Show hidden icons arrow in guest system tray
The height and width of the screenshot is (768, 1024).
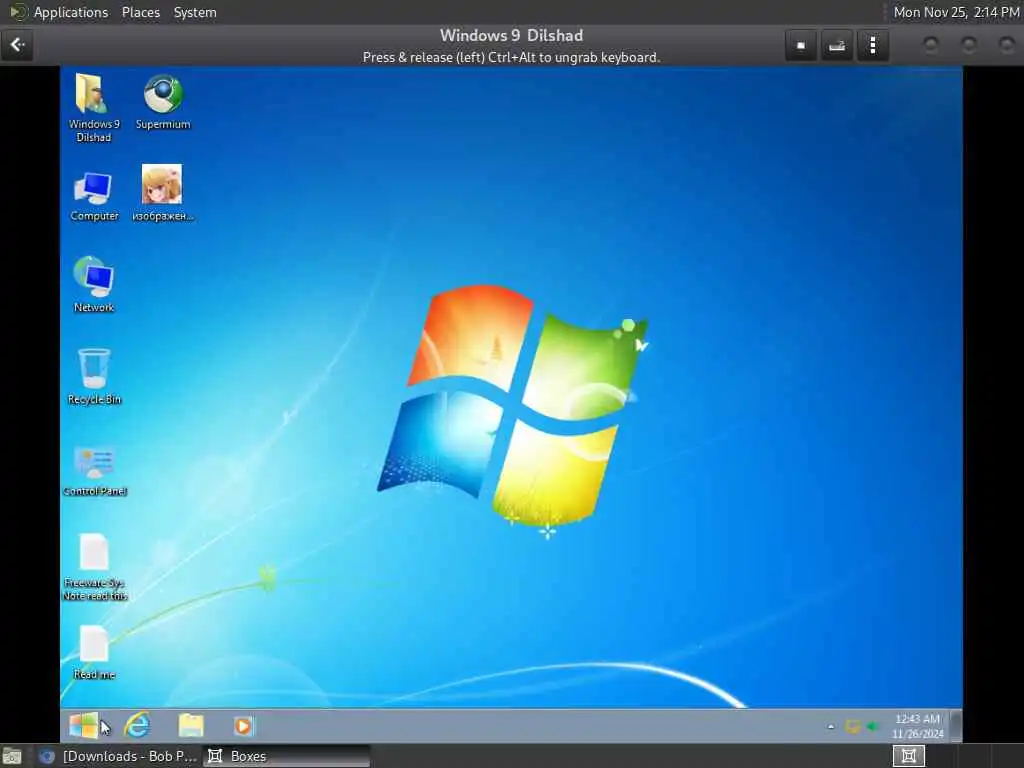coord(831,726)
